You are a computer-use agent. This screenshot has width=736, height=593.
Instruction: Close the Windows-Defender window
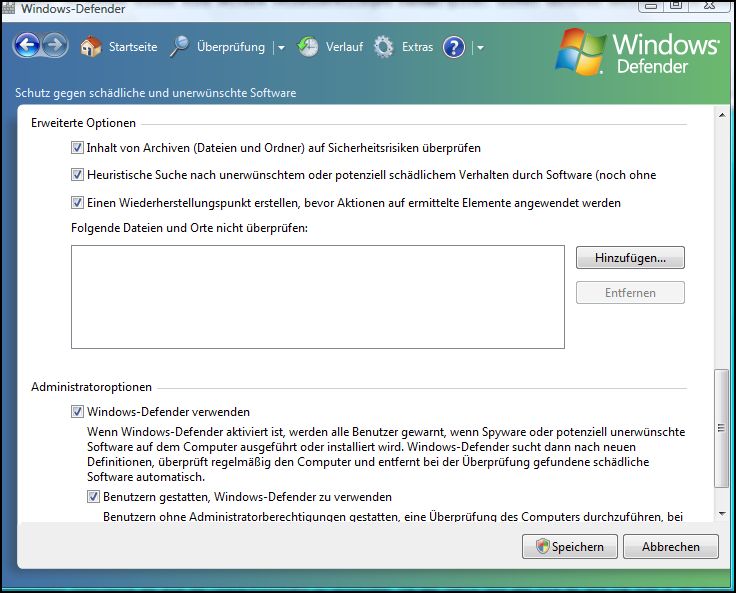click(710, 6)
